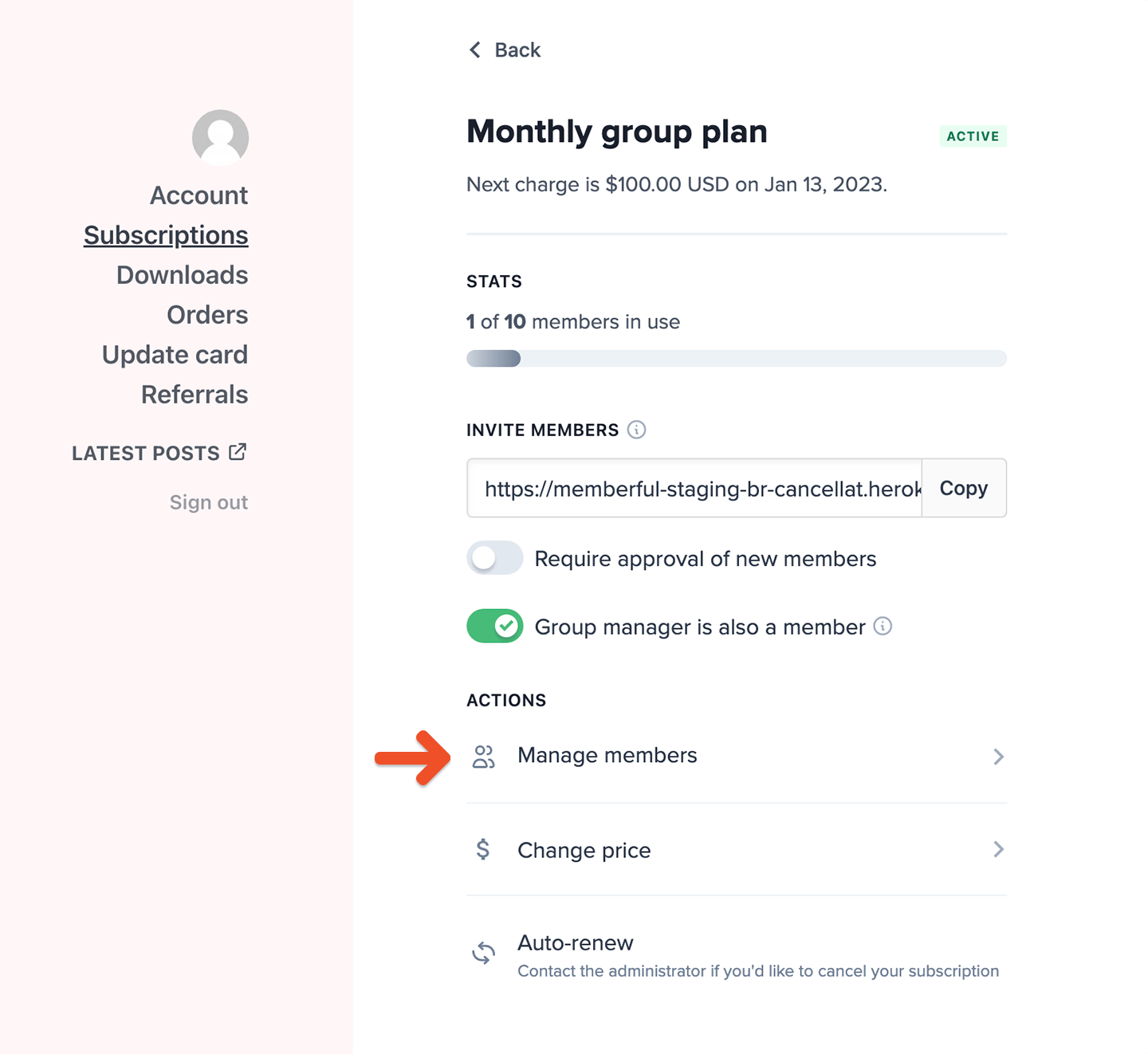The height and width of the screenshot is (1054, 1148).
Task: Click the external link icon next to Latest Posts
Action: (238, 451)
